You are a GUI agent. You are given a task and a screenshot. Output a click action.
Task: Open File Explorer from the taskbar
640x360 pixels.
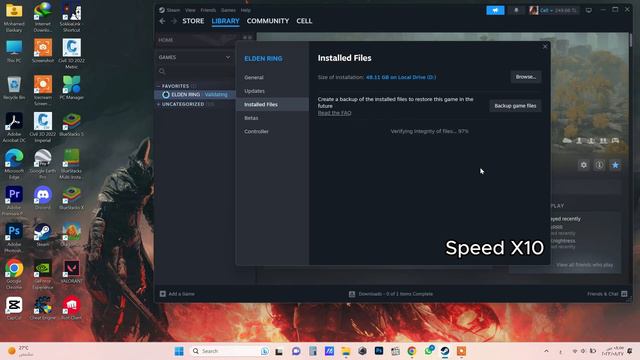click(x=346, y=351)
